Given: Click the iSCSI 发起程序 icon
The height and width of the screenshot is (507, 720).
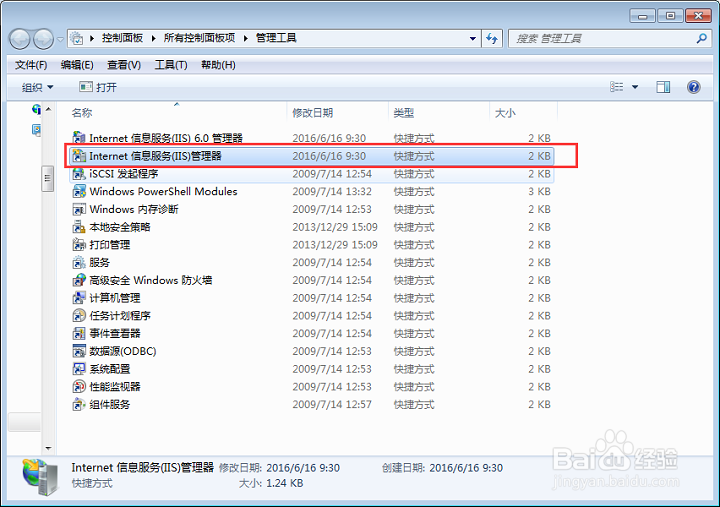Looking at the screenshot, I should pos(79,174).
